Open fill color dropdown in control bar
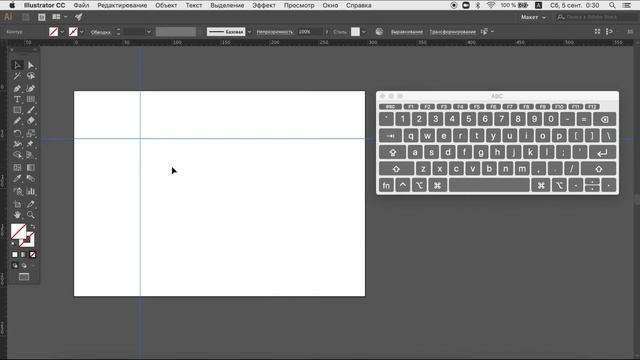Viewport: 640px width, 360px height. (x=62, y=32)
